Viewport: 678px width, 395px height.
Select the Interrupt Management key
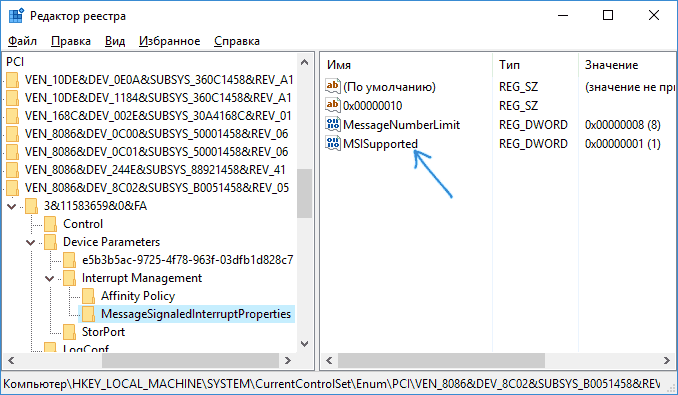(142, 278)
